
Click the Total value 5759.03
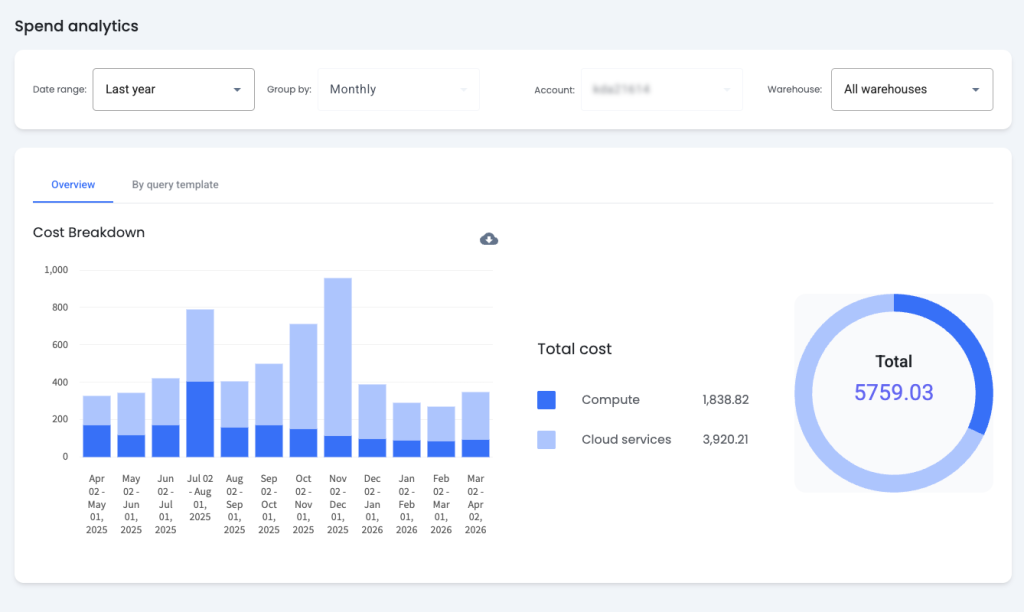point(893,393)
